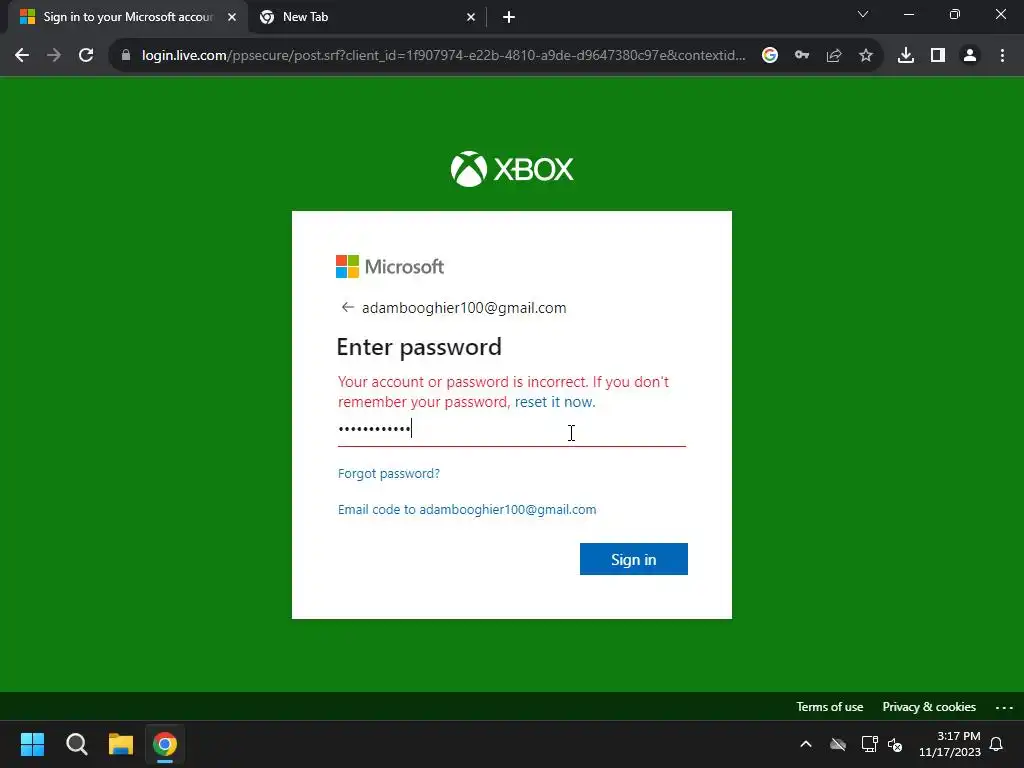The width and height of the screenshot is (1024, 768).
Task: Open the Windows Start menu
Action: [32, 744]
